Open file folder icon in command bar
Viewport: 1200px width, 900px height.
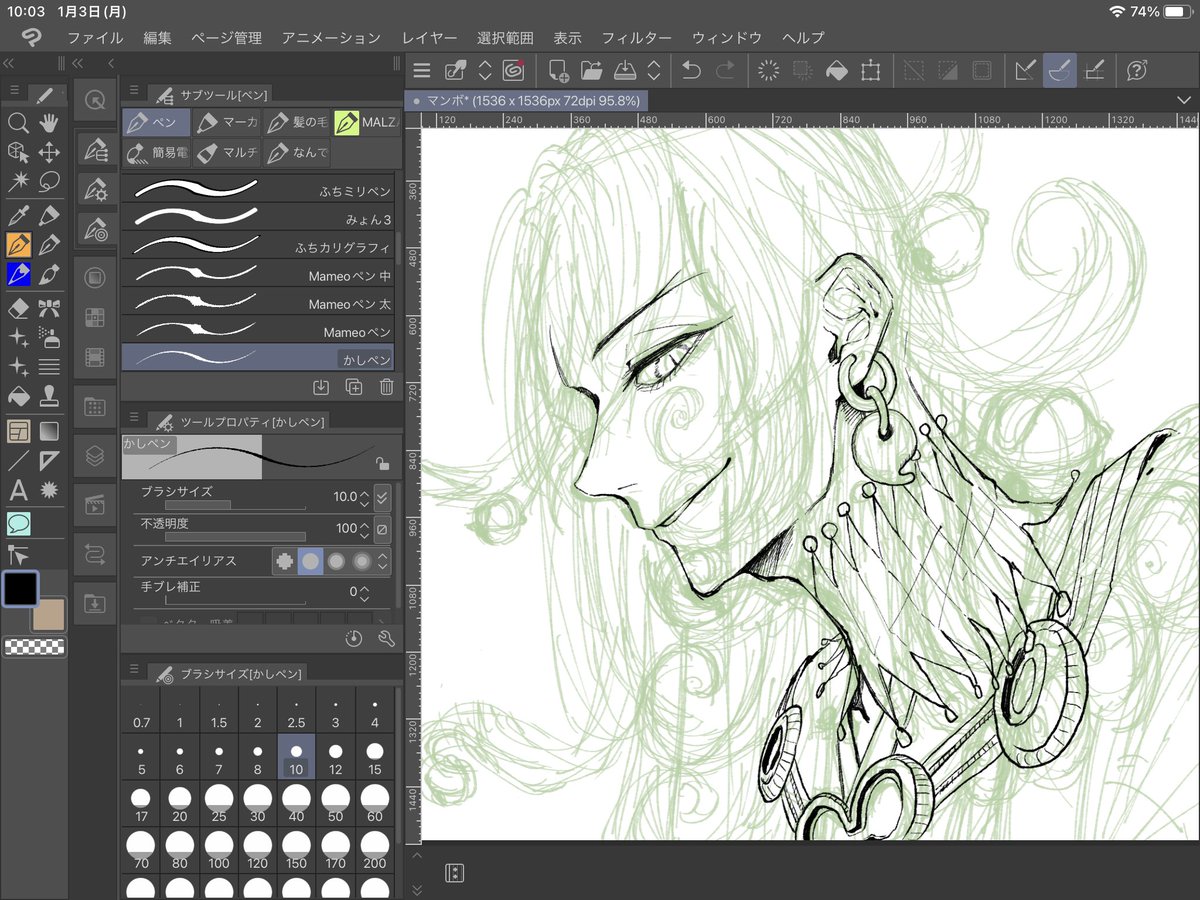pyautogui.click(x=591, y=70)
